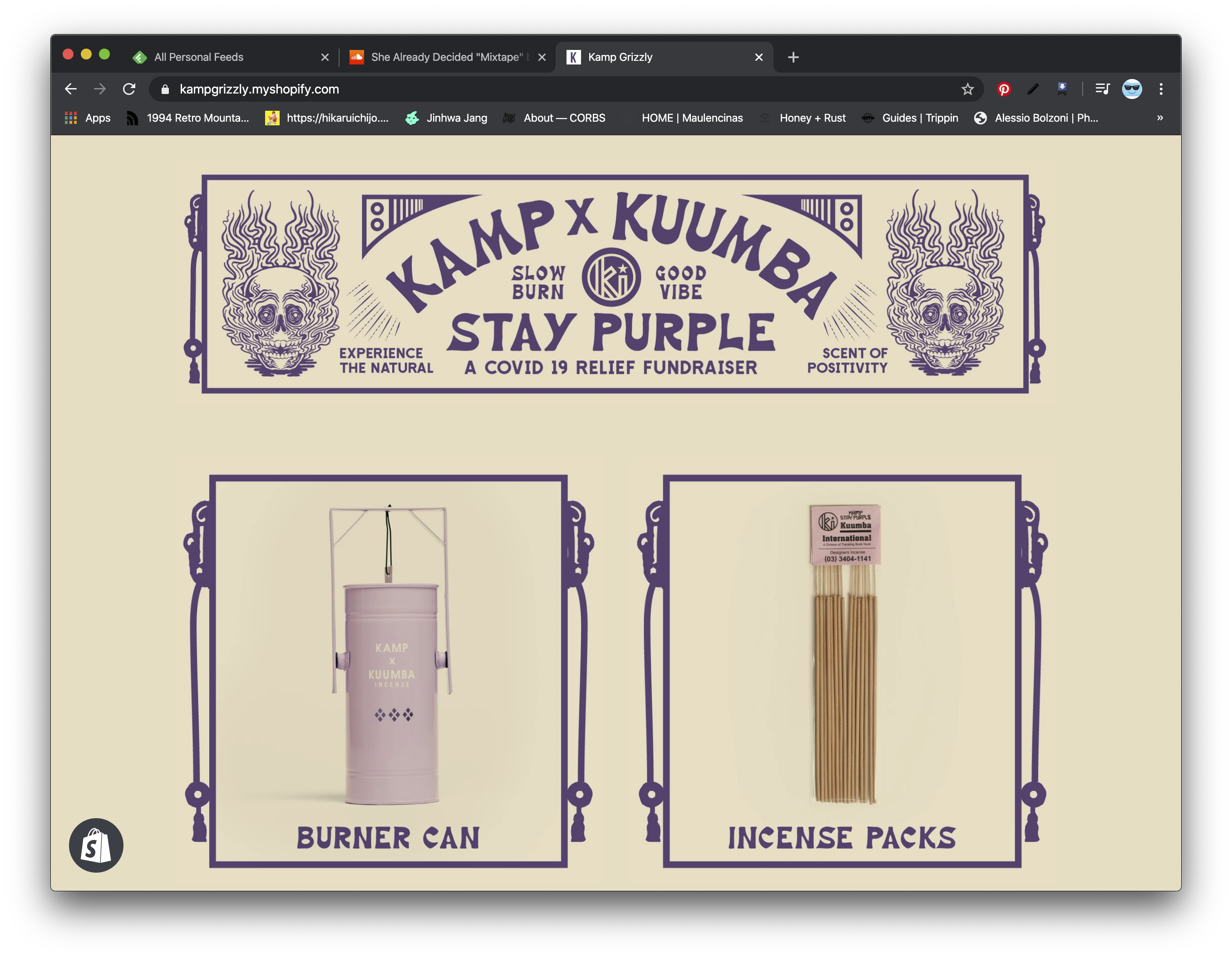Open the media control playlist icon
Viewport: 1232px width, 958px height.
[1102, 89]
